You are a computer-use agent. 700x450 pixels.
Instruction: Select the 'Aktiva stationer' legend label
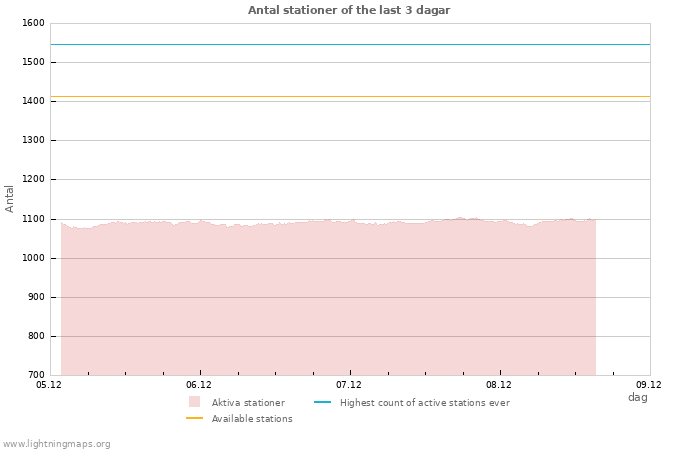(x=248, y=403)
